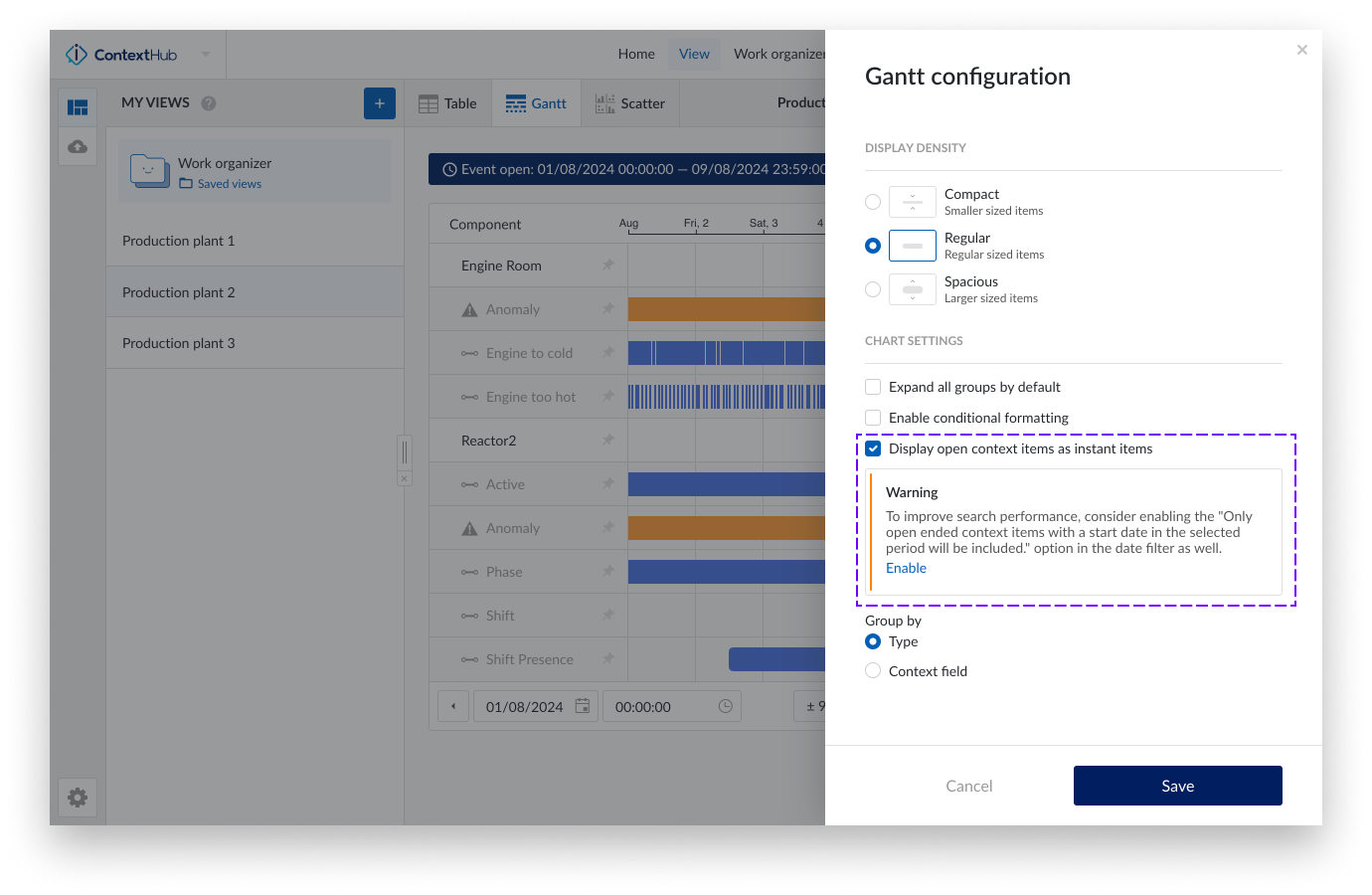This screenshot has height=895, width=1372.
Task: Collapse the views panel using the splitter handle
Action: point(404,452)
